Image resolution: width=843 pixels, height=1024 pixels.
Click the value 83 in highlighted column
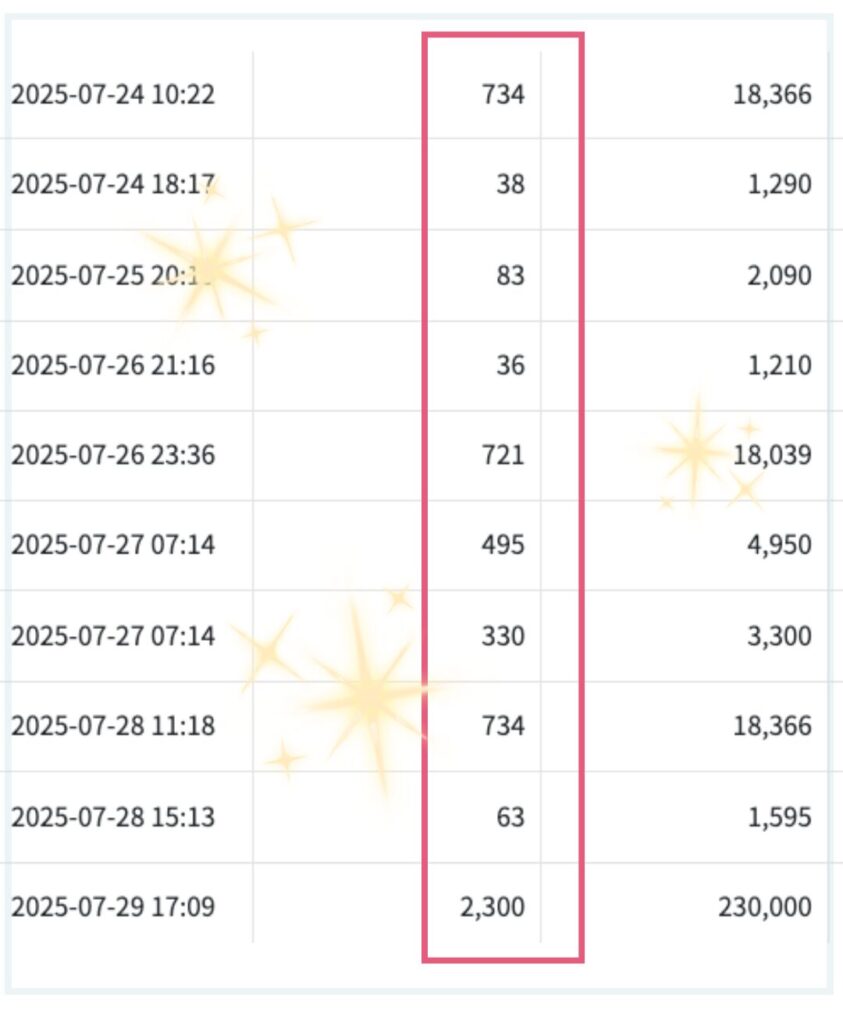510,275
